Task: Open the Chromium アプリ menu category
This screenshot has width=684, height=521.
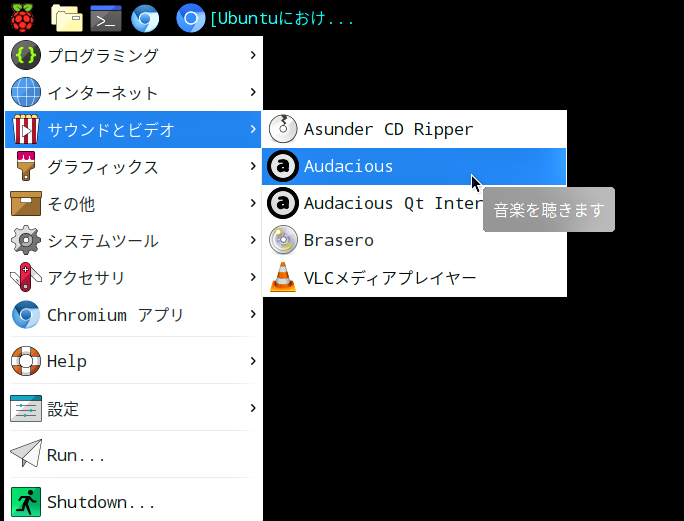Action: 133,314
